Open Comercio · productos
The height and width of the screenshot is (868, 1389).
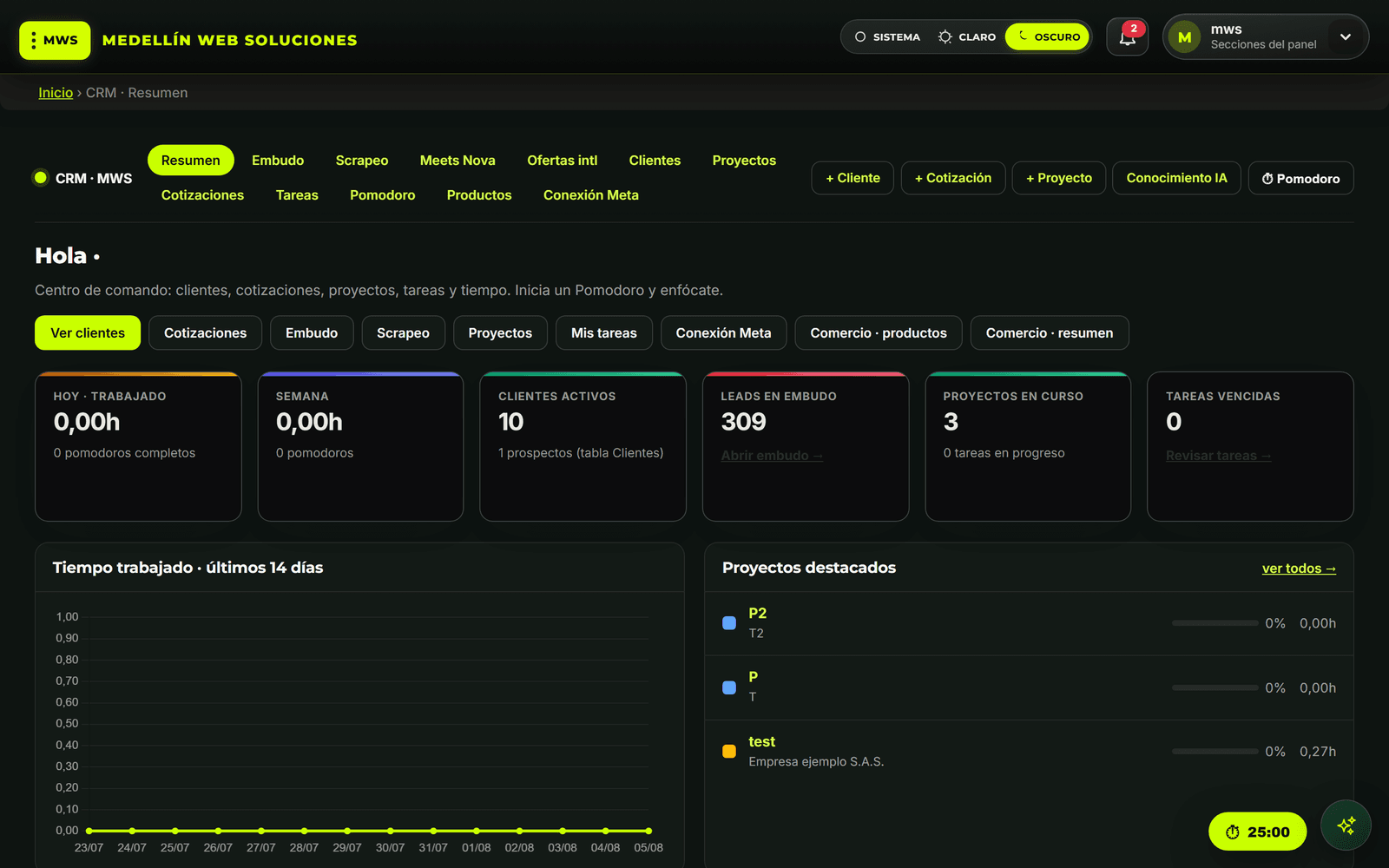[879, 332]
